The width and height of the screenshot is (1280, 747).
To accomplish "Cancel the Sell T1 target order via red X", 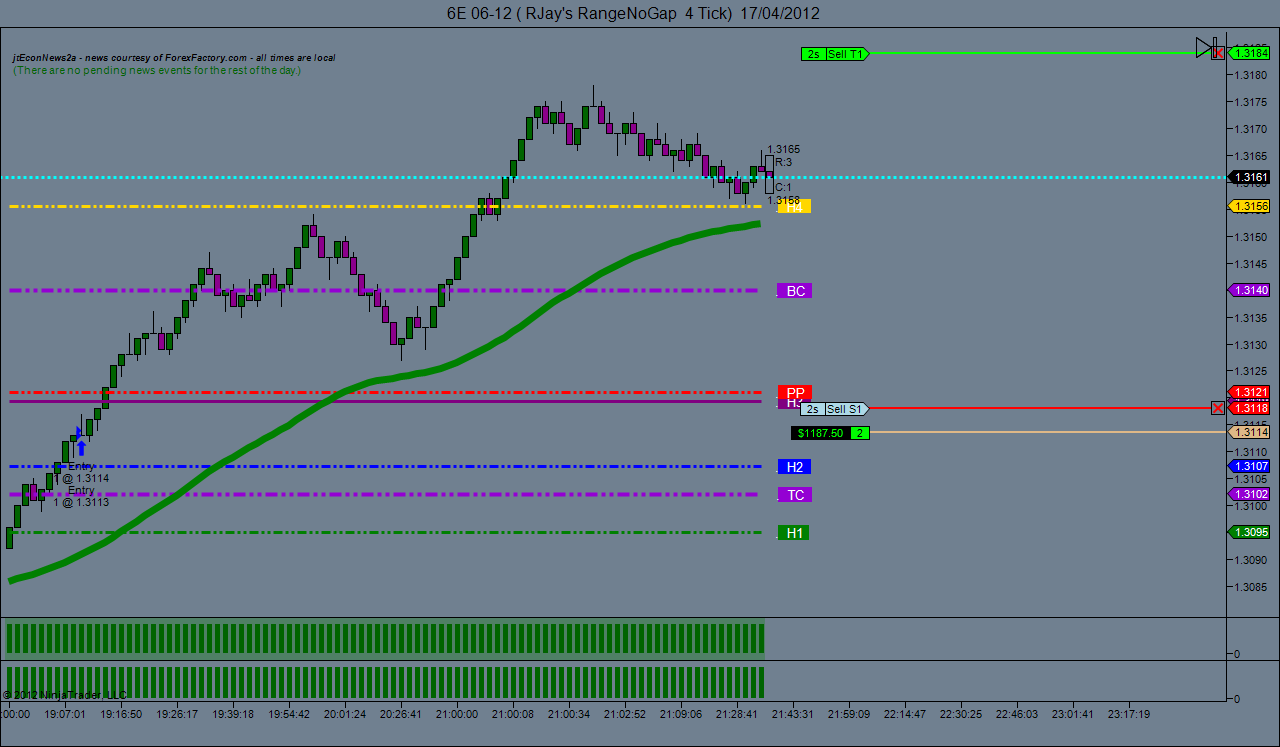I will tap(1217, 53).
